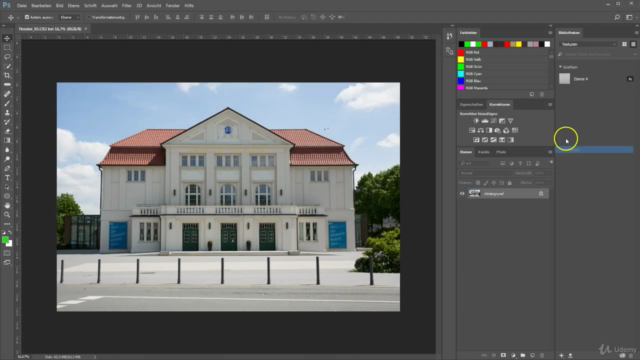The image size is (640, 360).
Task: Toggle lock image pixels brush icon
Action: (x=486, y=183)
